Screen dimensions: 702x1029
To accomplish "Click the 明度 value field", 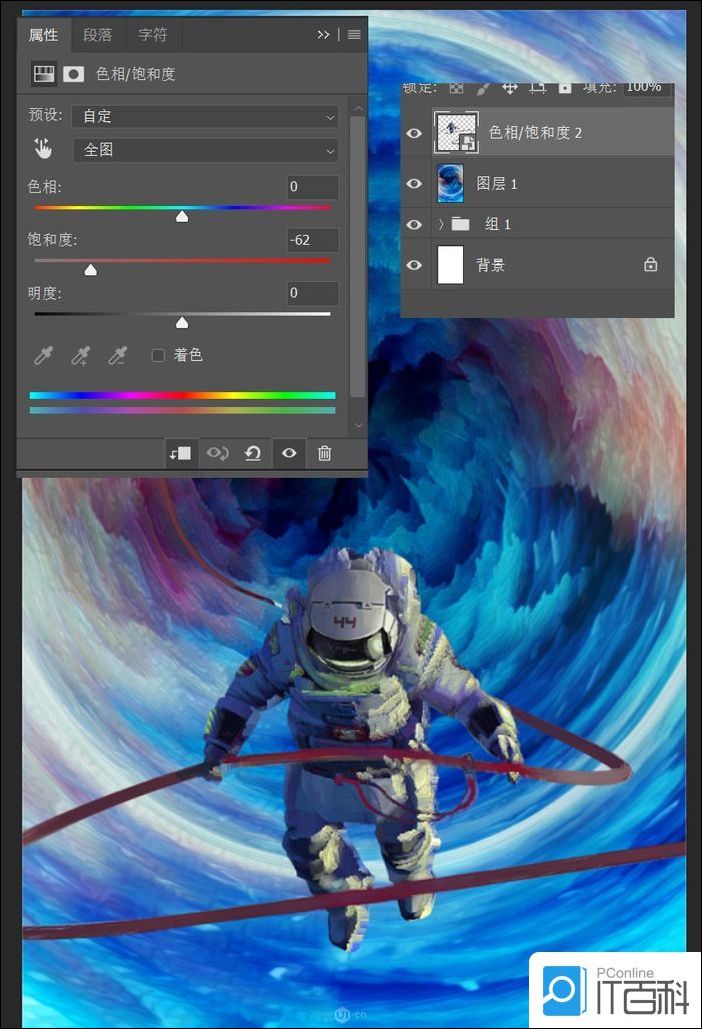I will click(312, 293).
